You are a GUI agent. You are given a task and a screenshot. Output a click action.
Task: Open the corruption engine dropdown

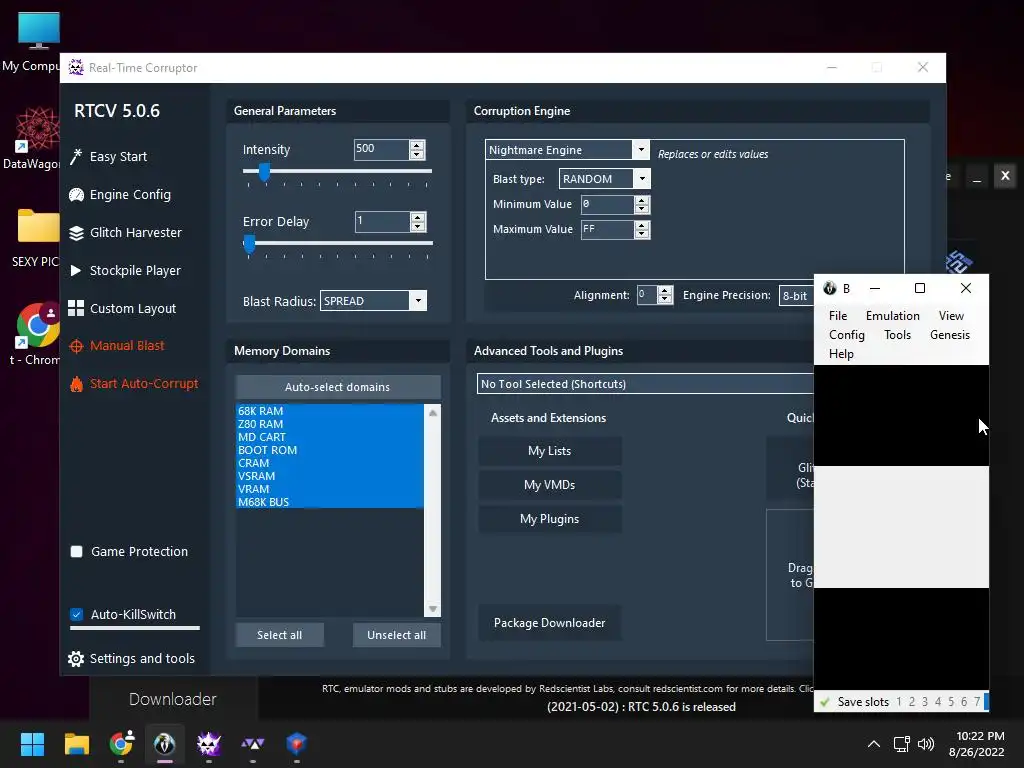(641, 150)
